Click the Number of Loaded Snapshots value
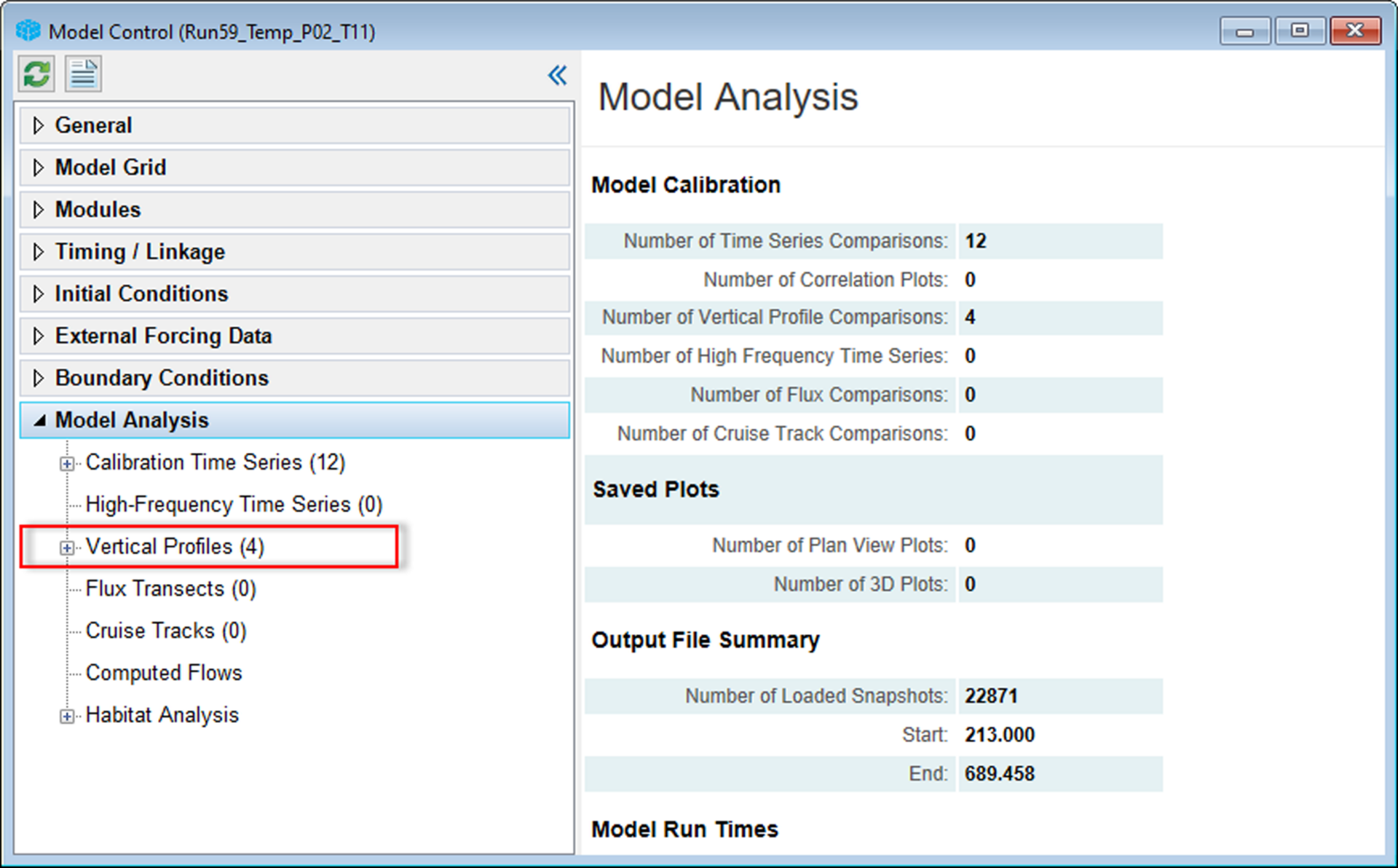The width and height of the screenshot is (1398, 868). click(x=991, y=695)
